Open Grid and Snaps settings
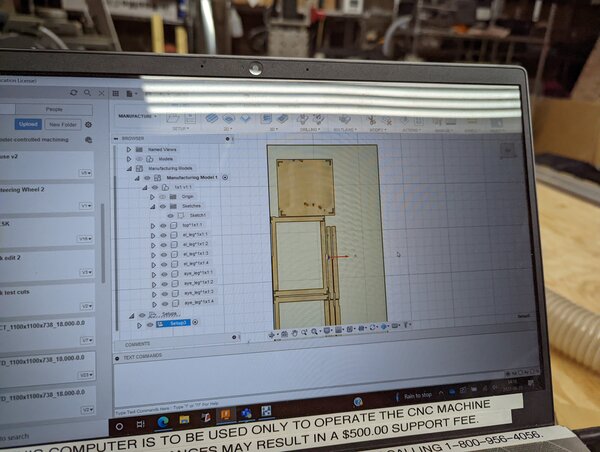Viewport: 600px width, 452px height. (x=339, y=330)
